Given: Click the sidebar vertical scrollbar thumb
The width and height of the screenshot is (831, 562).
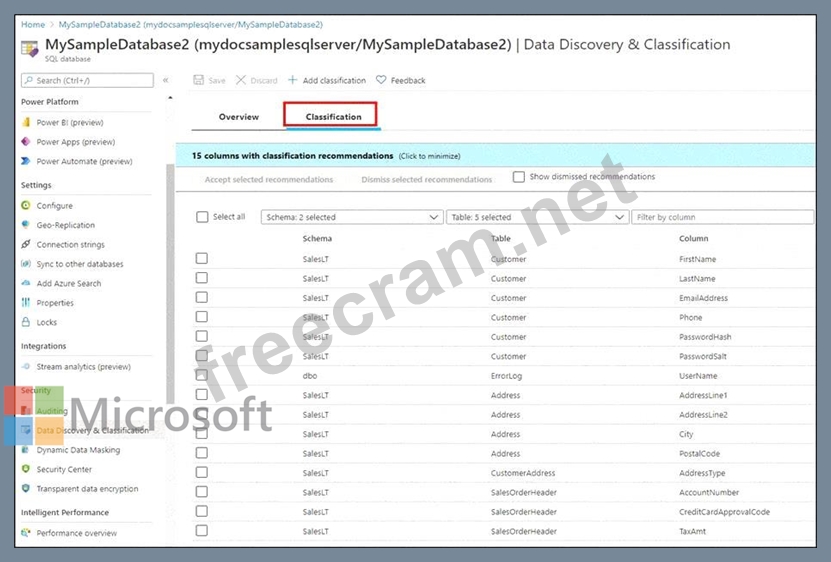Looking at the screenshot, I should (x=170, y=284).
